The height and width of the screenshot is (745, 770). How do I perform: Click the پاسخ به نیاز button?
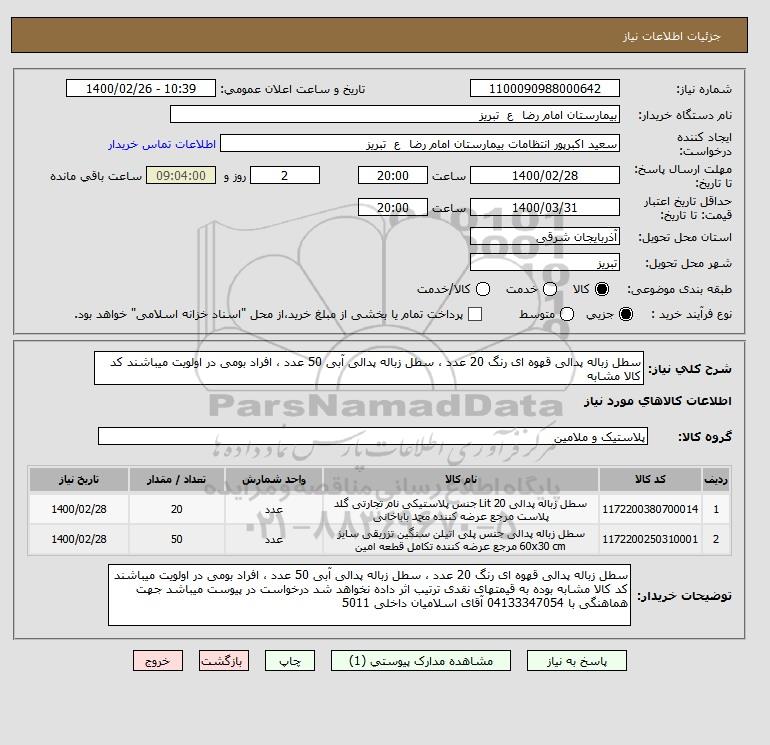(577, 661)
